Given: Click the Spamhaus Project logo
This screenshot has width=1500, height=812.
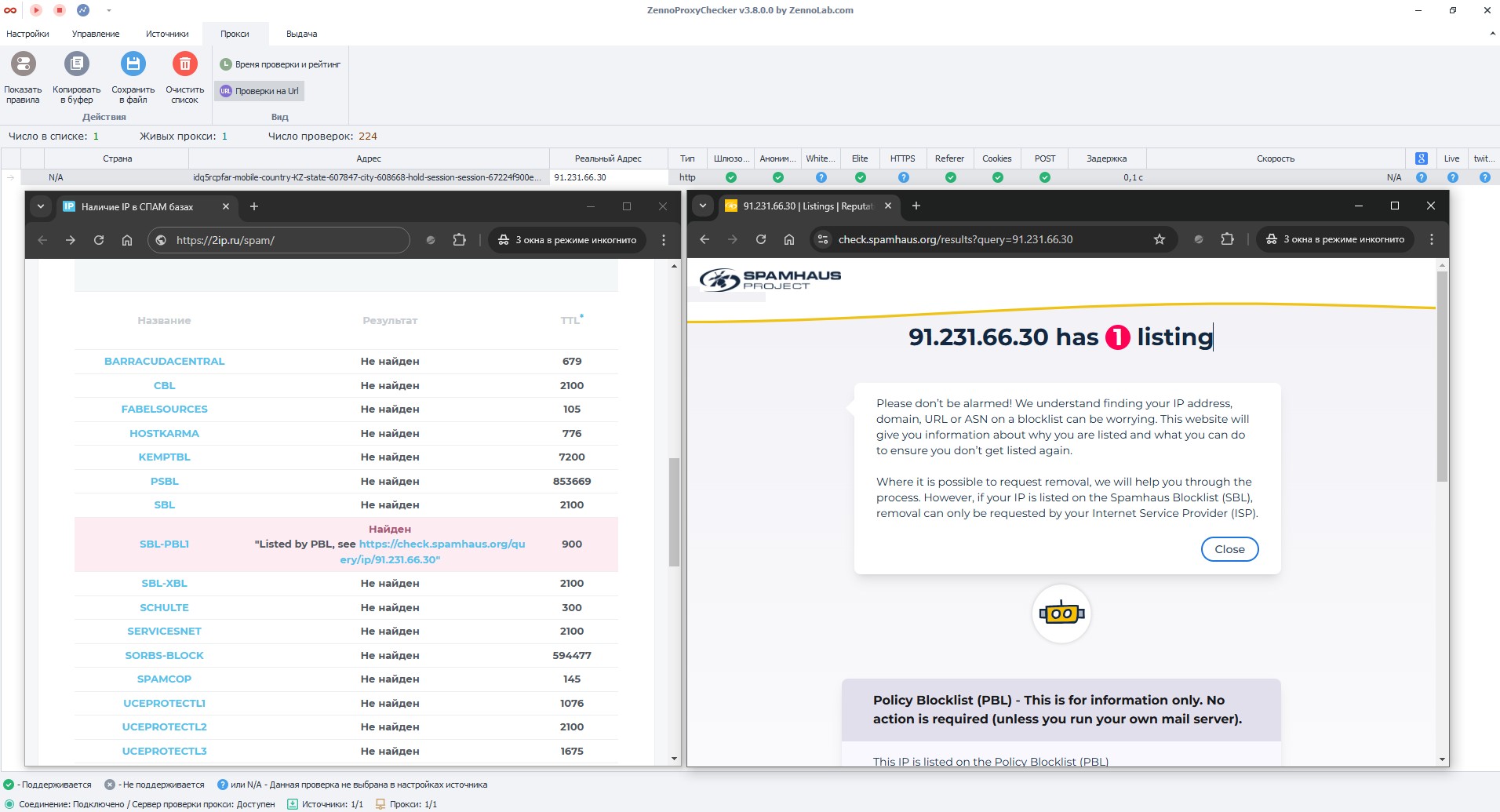Looking at the screenshot, I should pyautogui.click(x=770, y=280).
